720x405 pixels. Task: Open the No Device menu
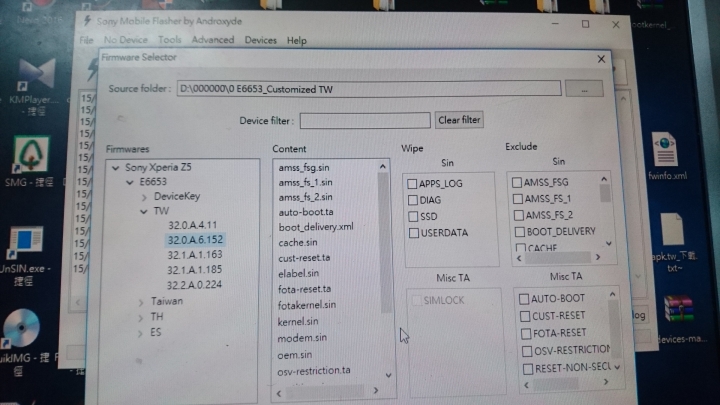pos(126,40)
